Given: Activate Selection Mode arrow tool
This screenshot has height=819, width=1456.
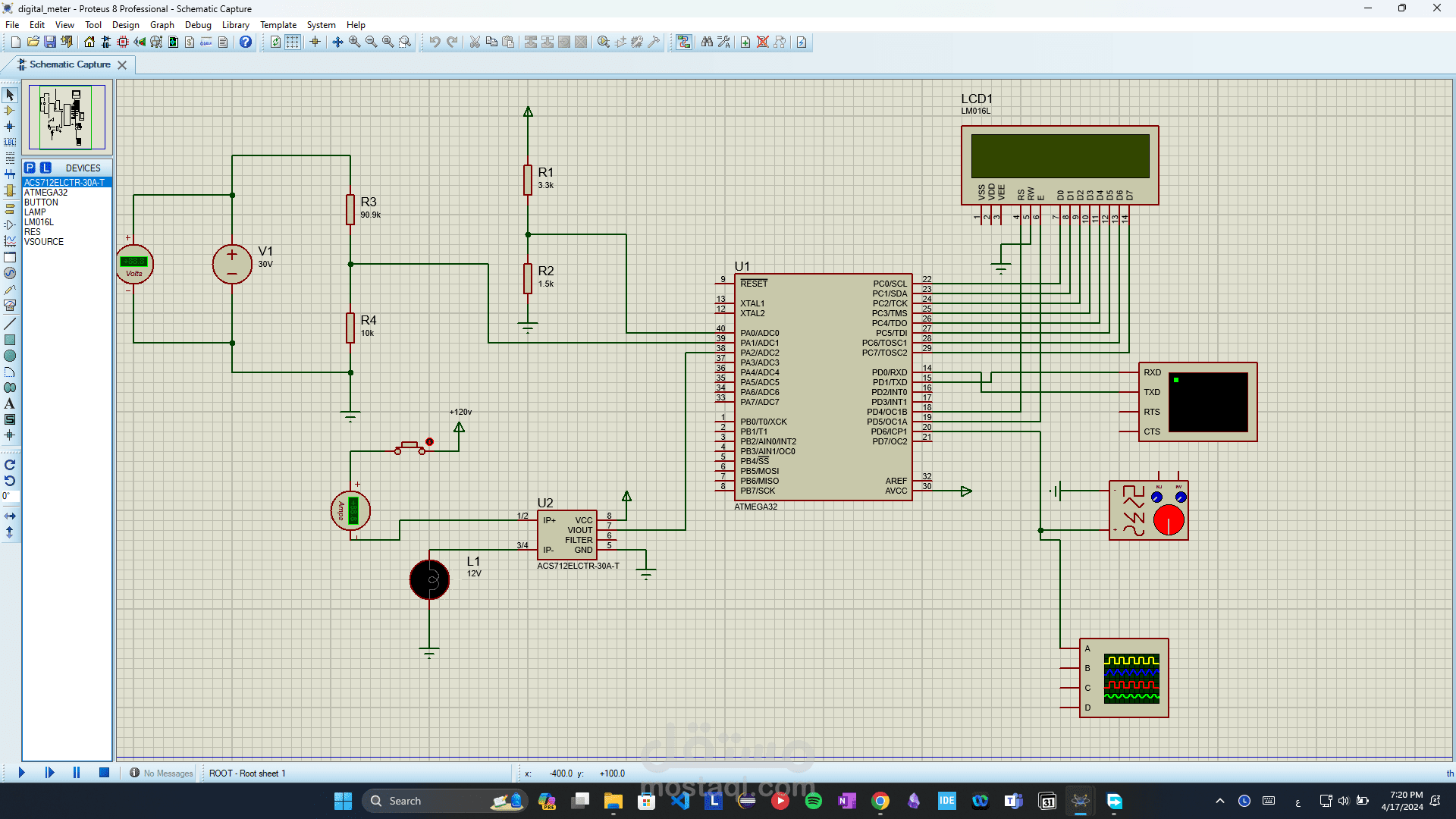Looking at the screenshot, I should coord(10,95).
